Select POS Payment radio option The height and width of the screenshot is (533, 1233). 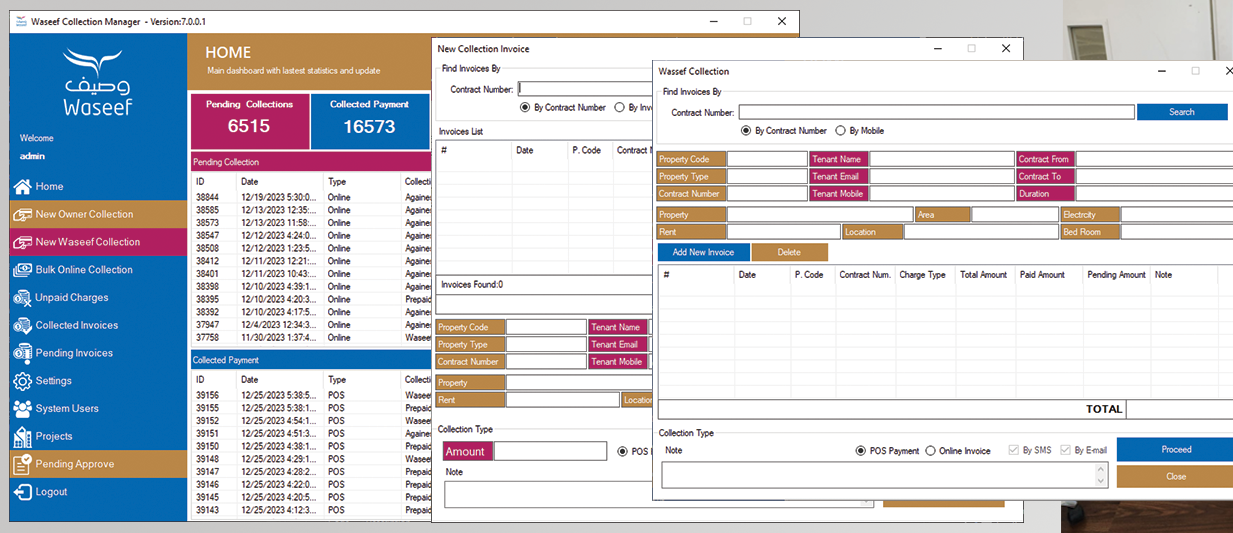coord(861,451)
